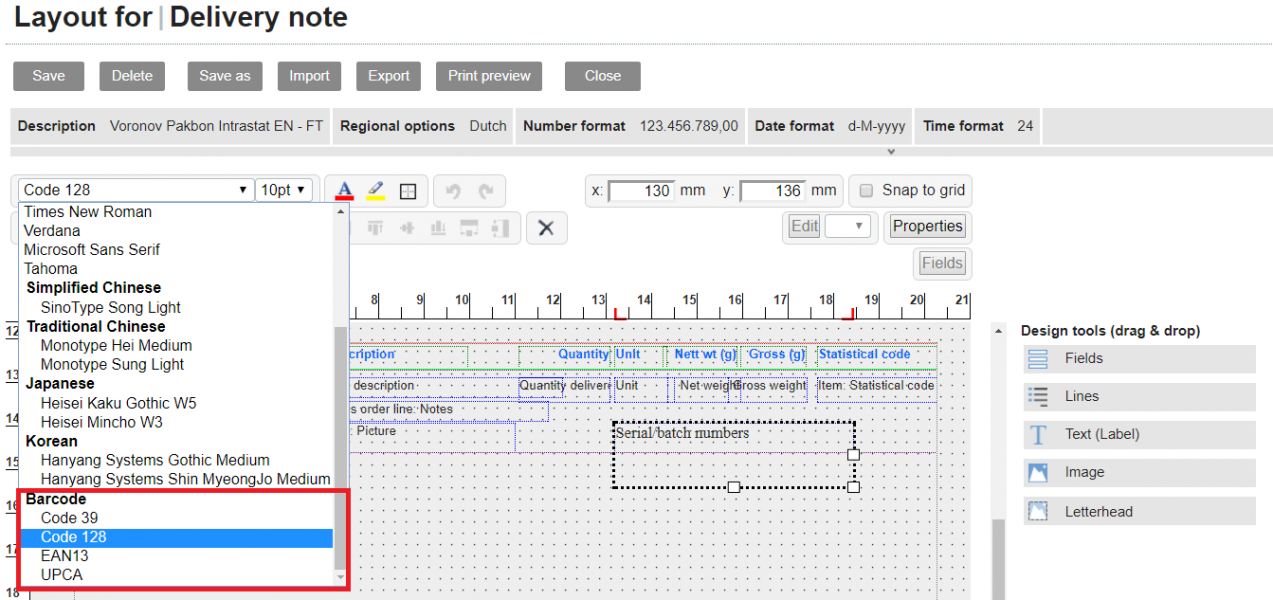1273x600 pixels.
Task: Click the X delete element icon
Action: click(546, 228)
